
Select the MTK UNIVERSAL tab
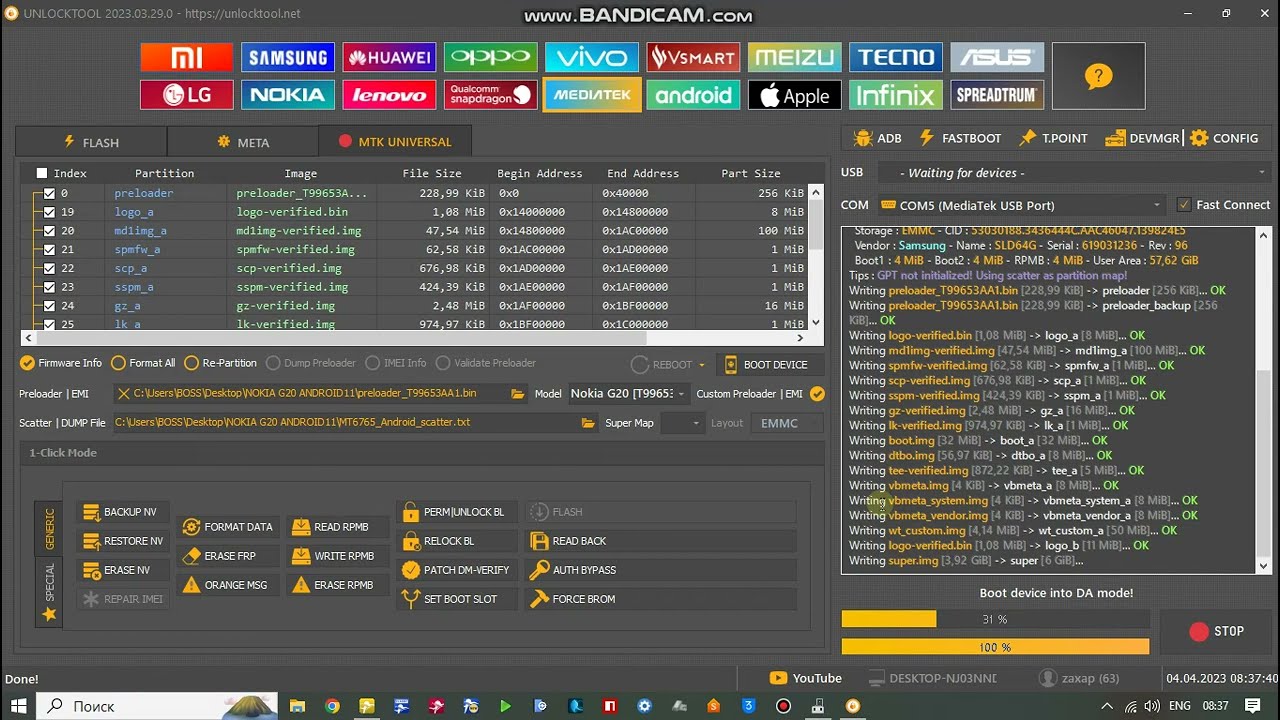coord(395,142)
